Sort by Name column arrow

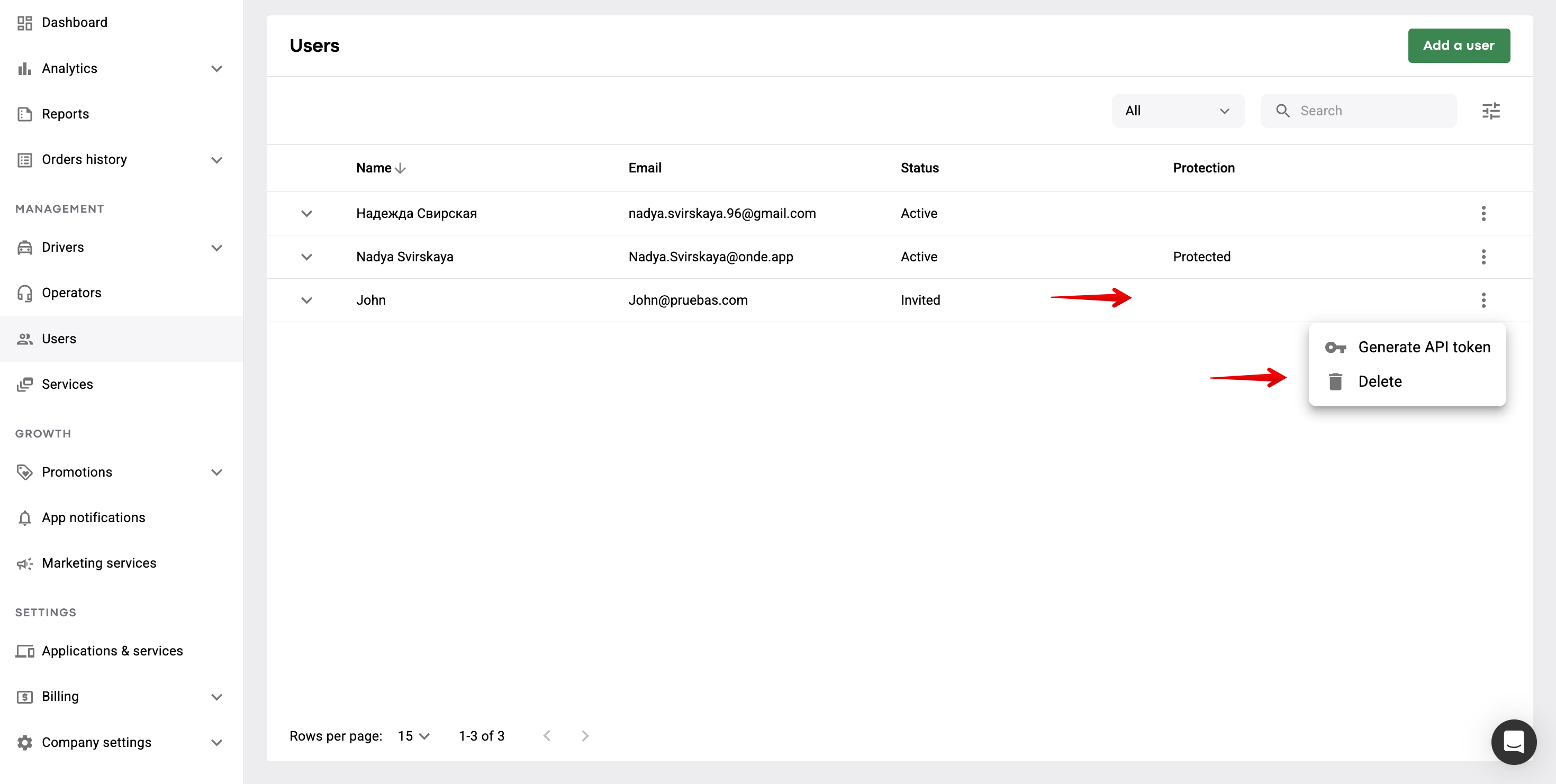(400, 168)
